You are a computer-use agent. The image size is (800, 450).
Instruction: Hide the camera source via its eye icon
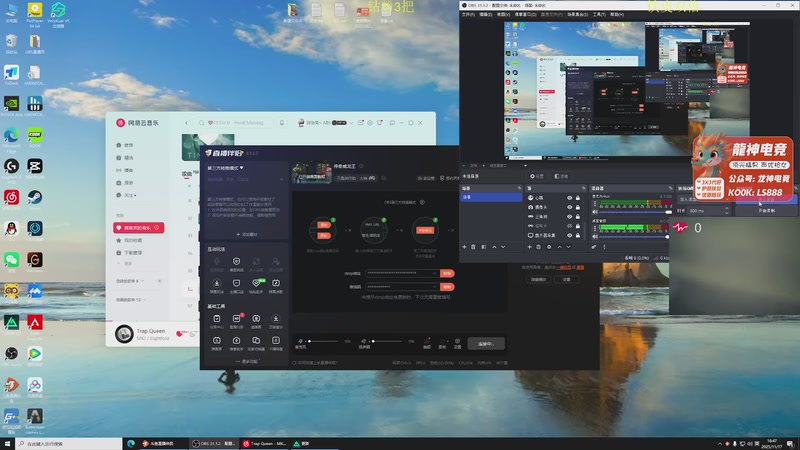point(569,207)
